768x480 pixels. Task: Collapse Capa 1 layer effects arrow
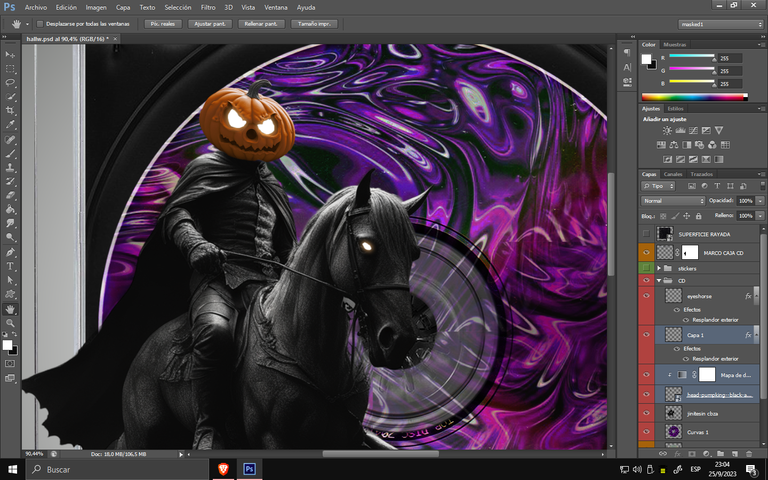(756, 335)
